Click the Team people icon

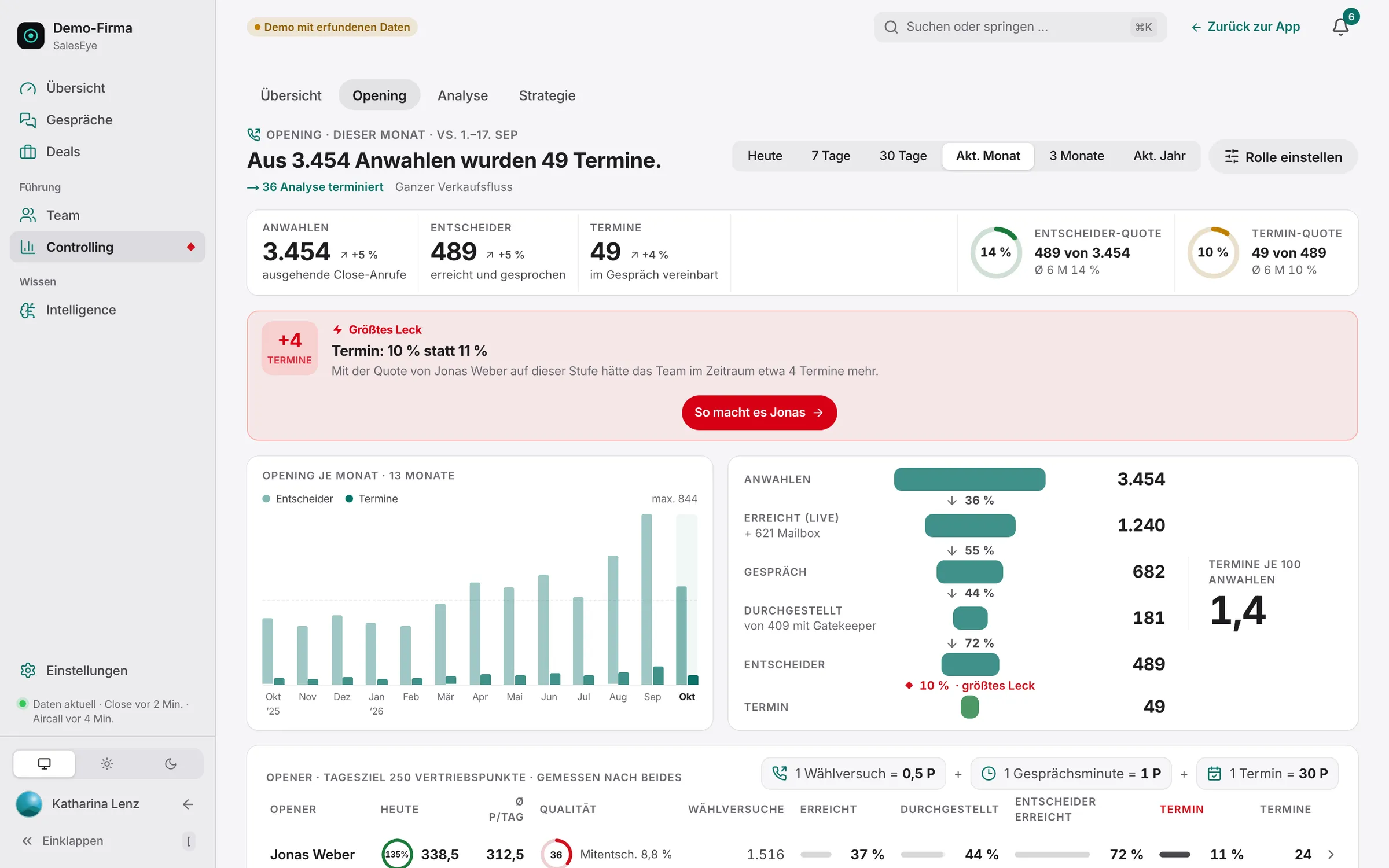pyautogui.click(x=28, y=215)
